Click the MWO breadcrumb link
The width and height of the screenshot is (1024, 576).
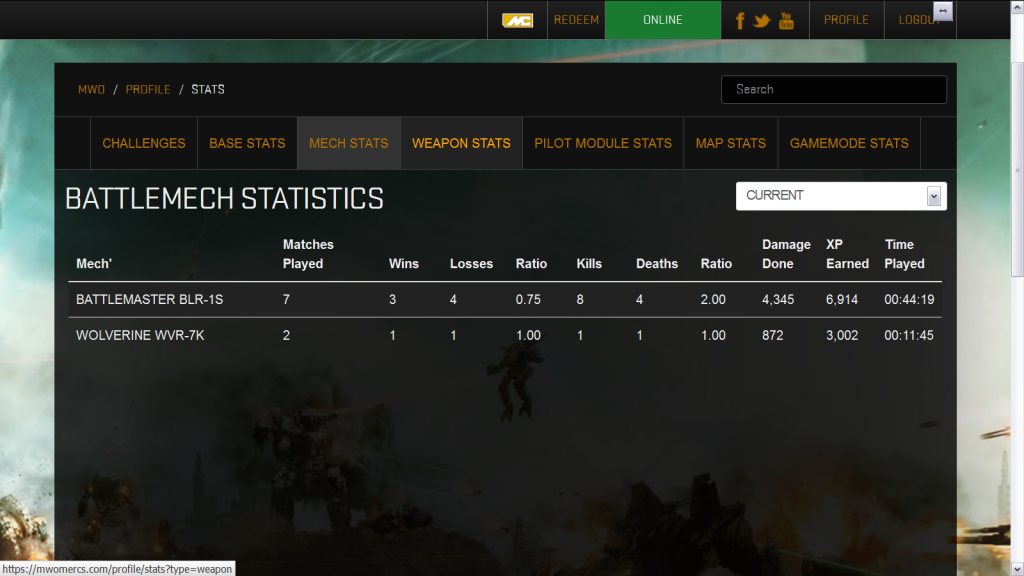coord(91,89)
